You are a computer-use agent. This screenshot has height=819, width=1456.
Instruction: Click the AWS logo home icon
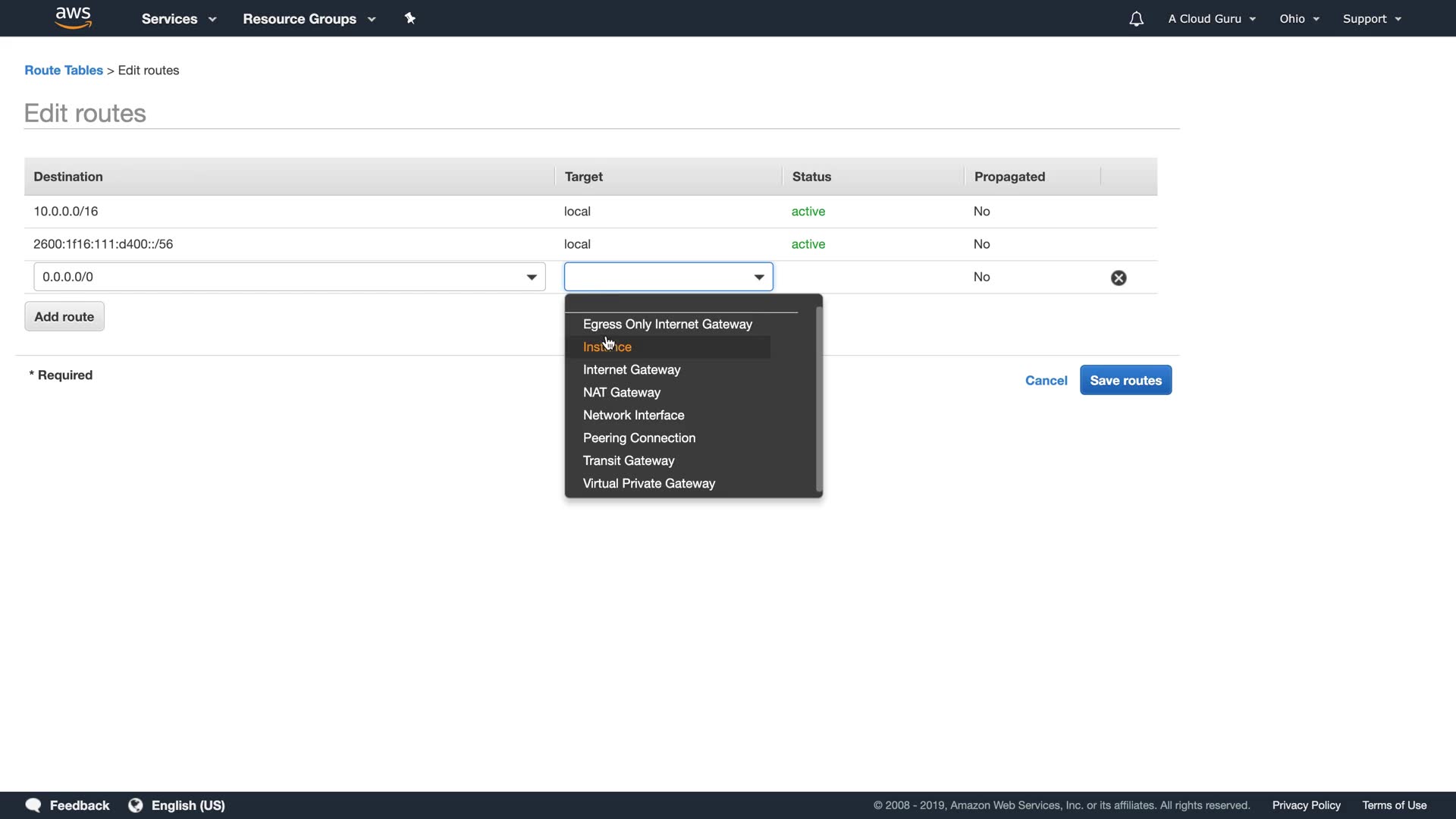tap(74, 17)
